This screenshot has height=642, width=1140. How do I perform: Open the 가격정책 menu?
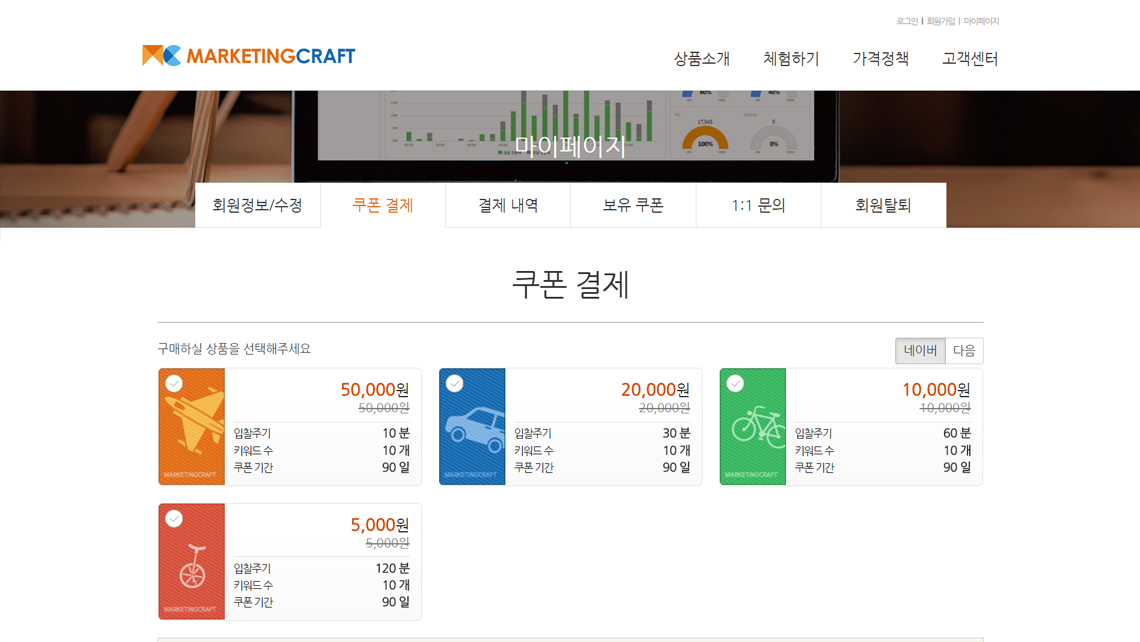coord(880,59)
